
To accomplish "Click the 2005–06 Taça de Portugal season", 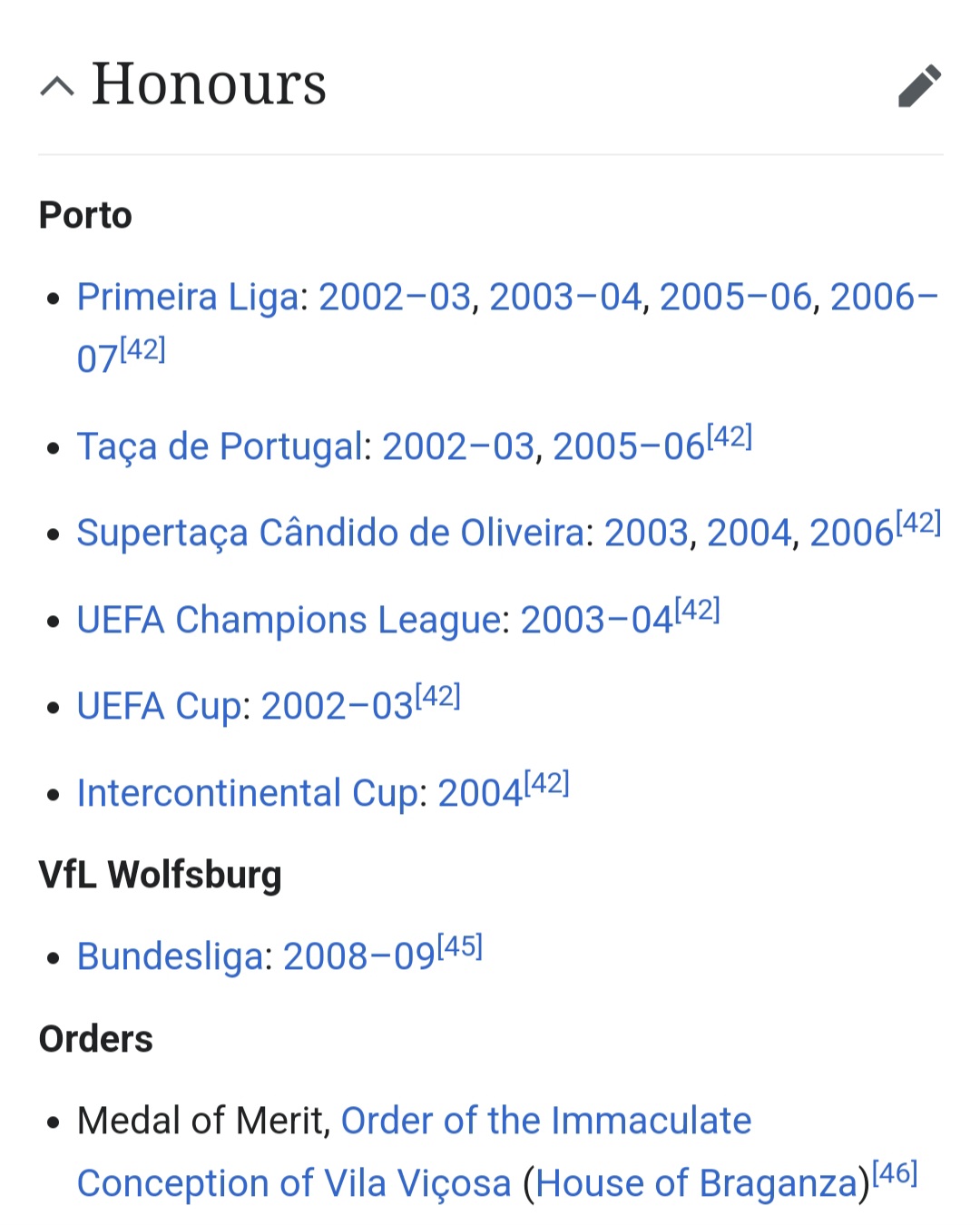I will click(628, 446).
